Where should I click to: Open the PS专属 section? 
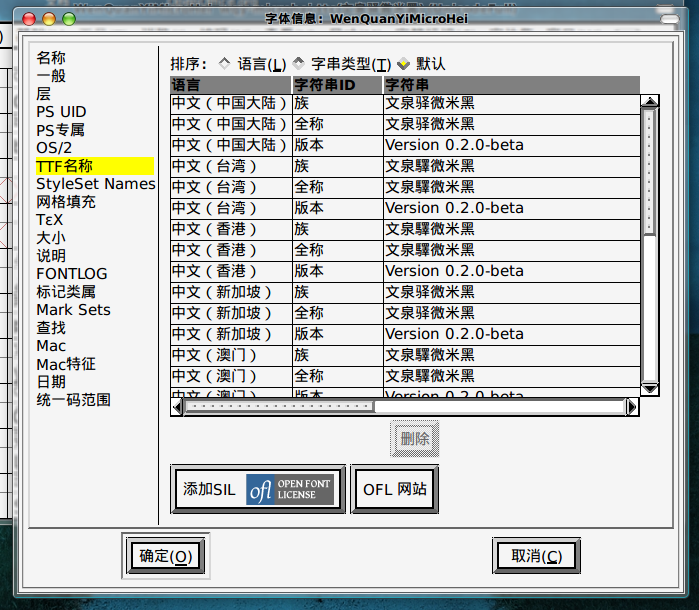coord(60,130)
